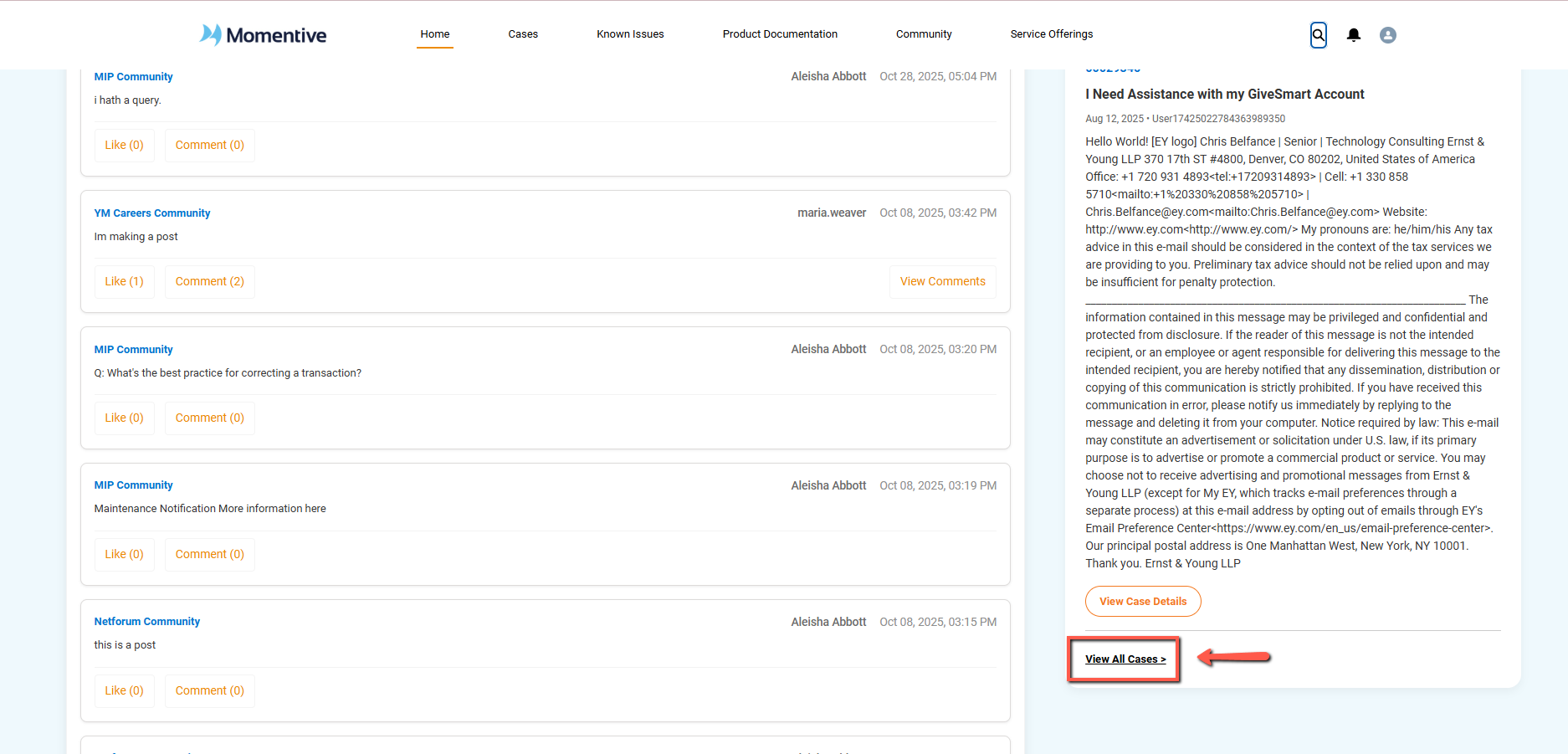Image resolution: width=1568 pixels, height=754 pixels.
Task: Check notifications using the bell icon
Action: point(1354,35)
